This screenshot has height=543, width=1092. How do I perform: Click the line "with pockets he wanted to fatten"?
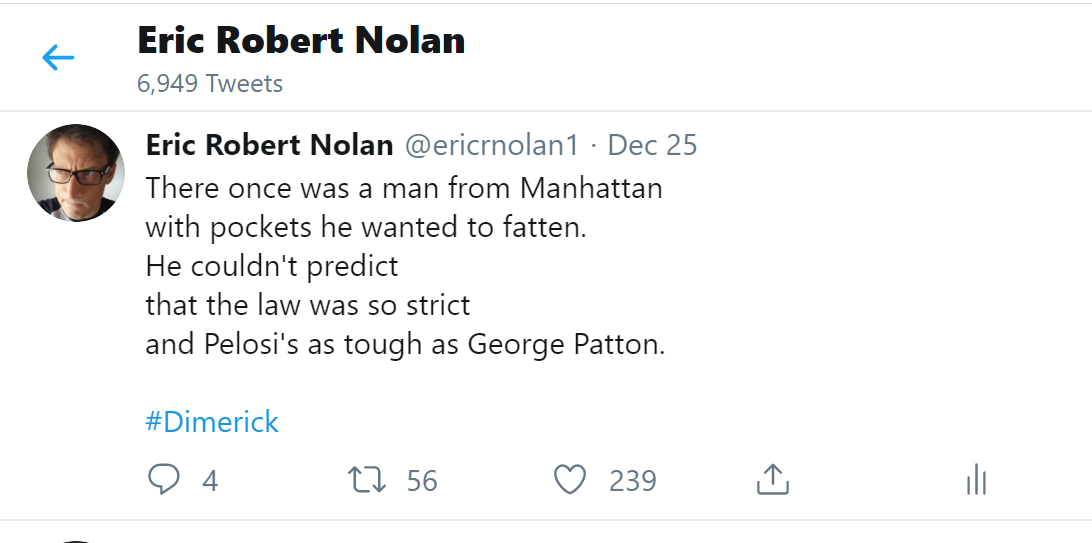[x=365, y=227]
